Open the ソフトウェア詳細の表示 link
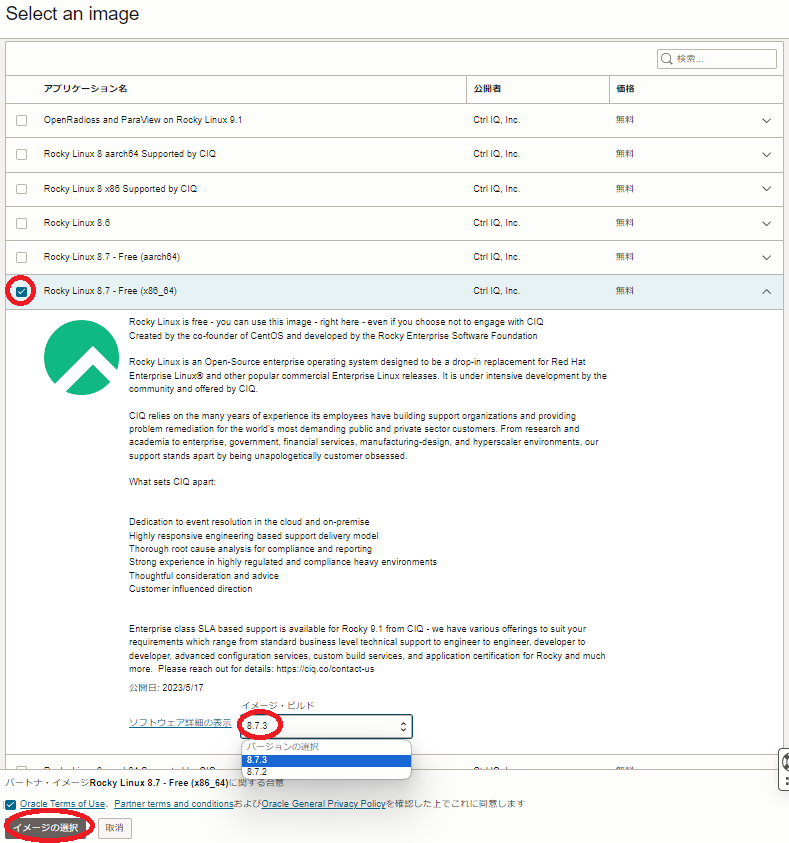Image resolution: width=789 pixels, height=843 pixels. click(x=180, y=723)
